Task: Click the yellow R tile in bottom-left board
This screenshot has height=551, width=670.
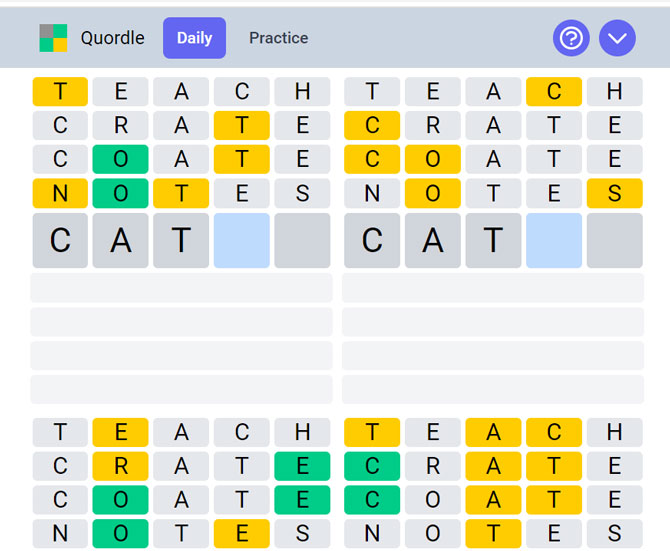Action: (x=120, y=466)
